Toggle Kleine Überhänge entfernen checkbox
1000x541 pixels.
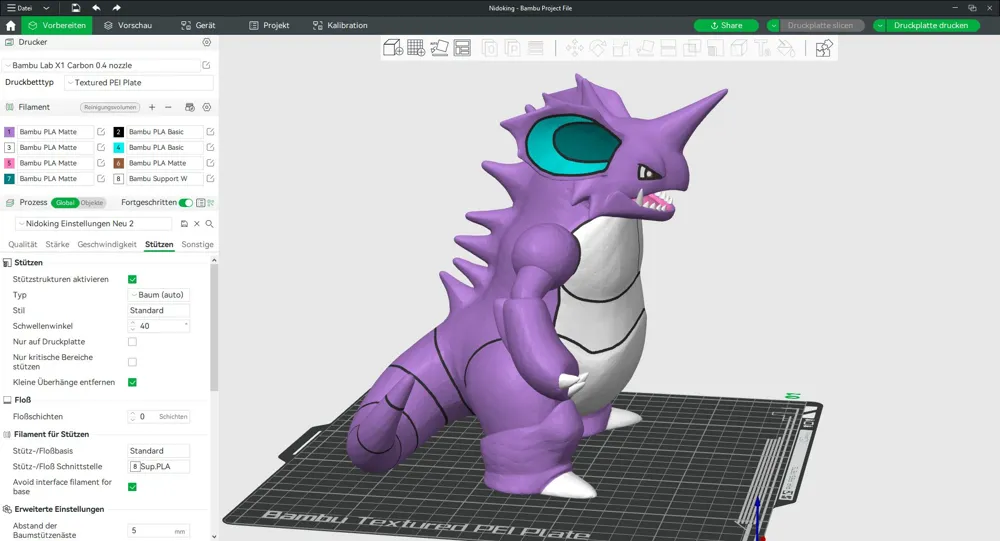(x=133, y=382)
